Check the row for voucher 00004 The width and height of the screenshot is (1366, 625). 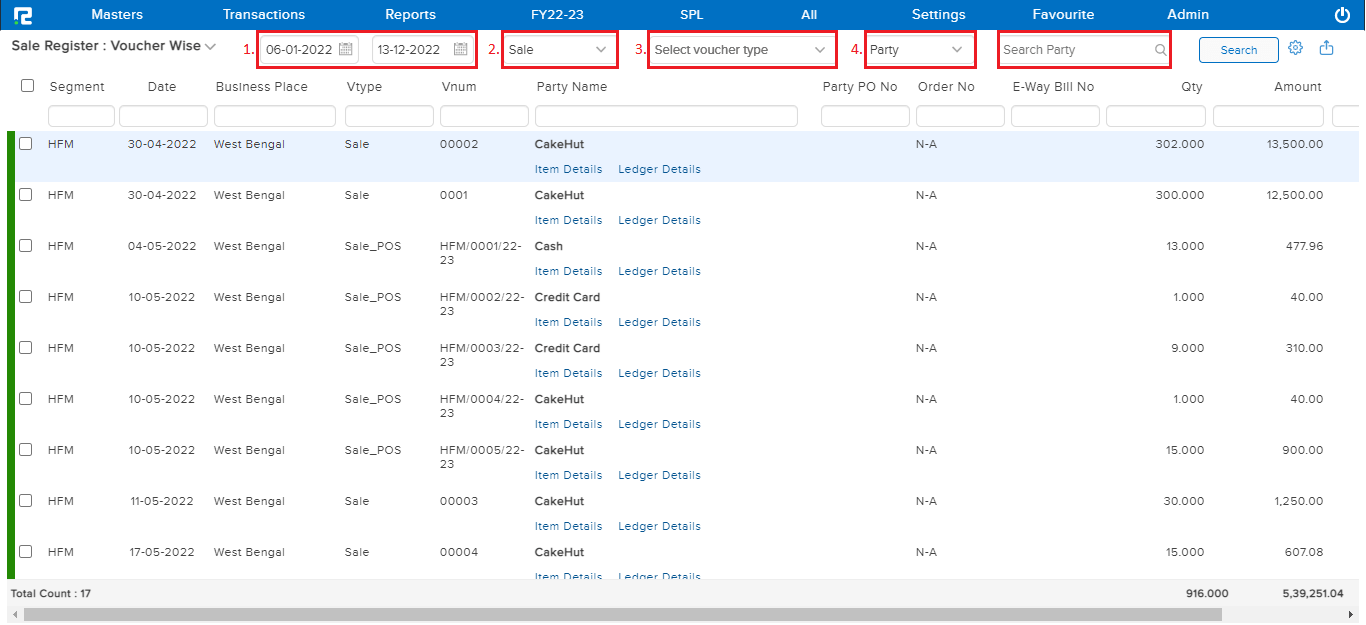[26, 551]
